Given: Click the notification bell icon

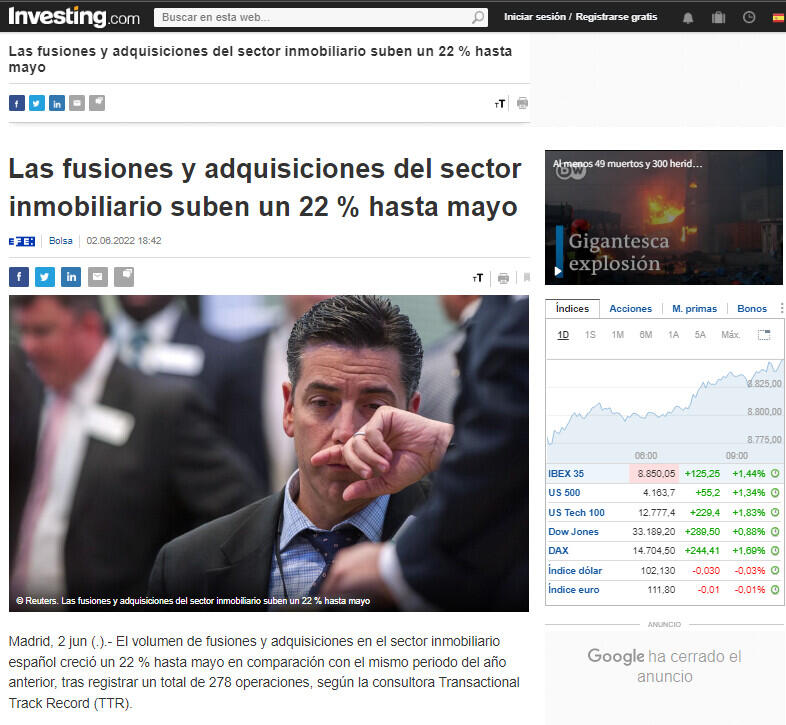Looking at the screenshot, I should [x=688, y=17].
